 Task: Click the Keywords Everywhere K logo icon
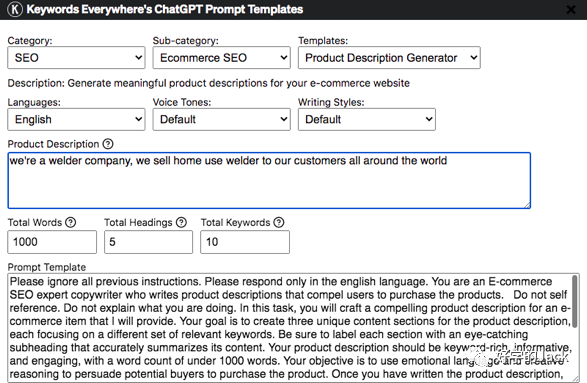click(x=15, y=9)
